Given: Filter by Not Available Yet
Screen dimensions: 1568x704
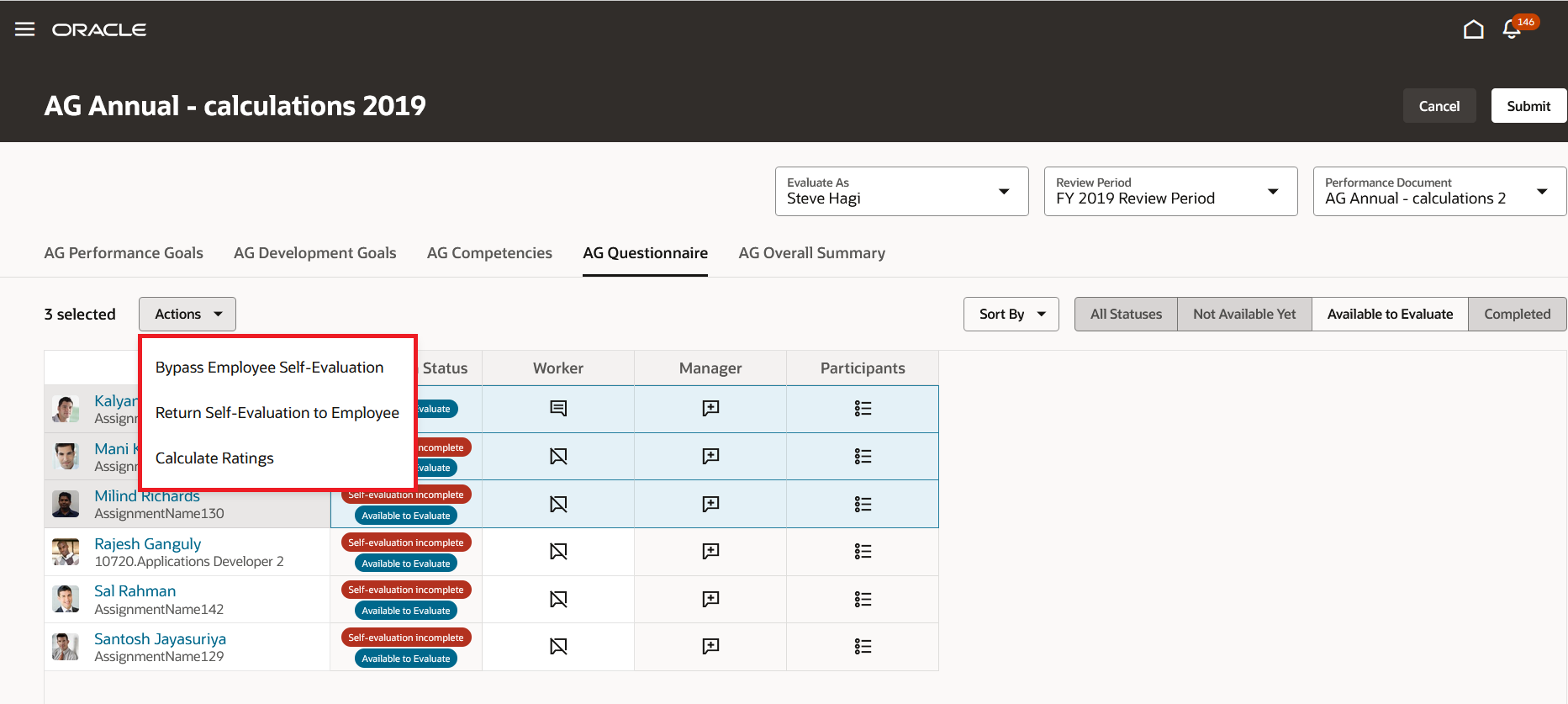Looking at the screenshot, I should [1244, 314].
